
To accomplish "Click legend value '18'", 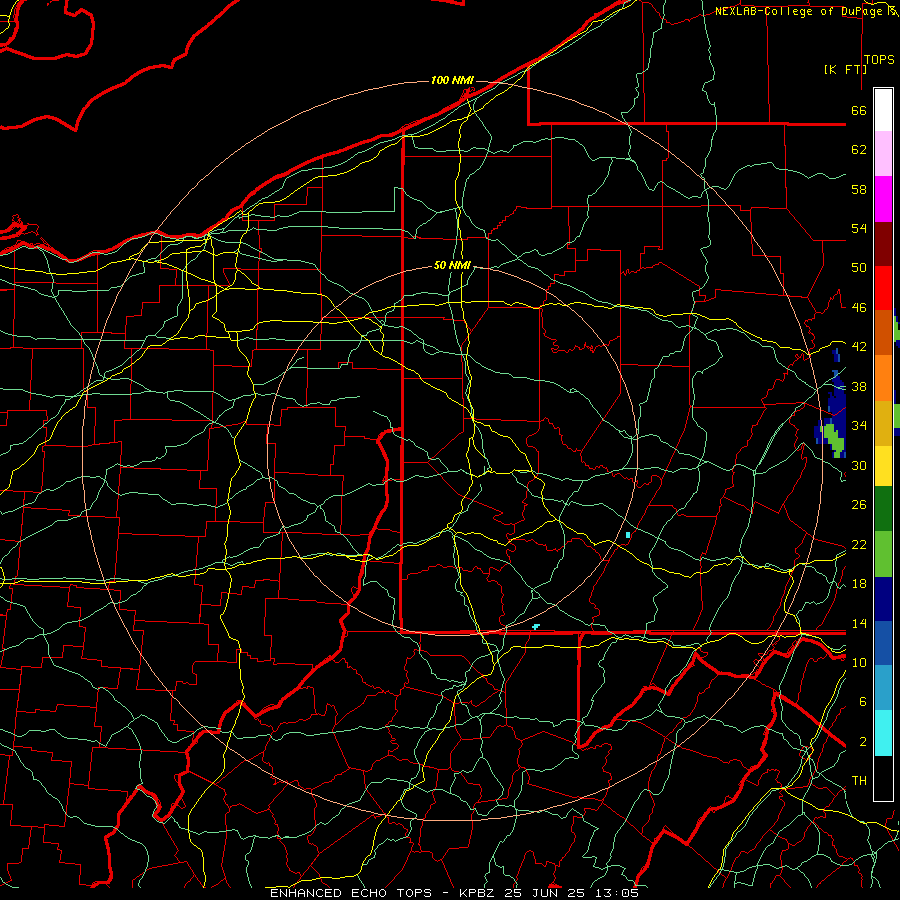I will click(x=859, y=584).
